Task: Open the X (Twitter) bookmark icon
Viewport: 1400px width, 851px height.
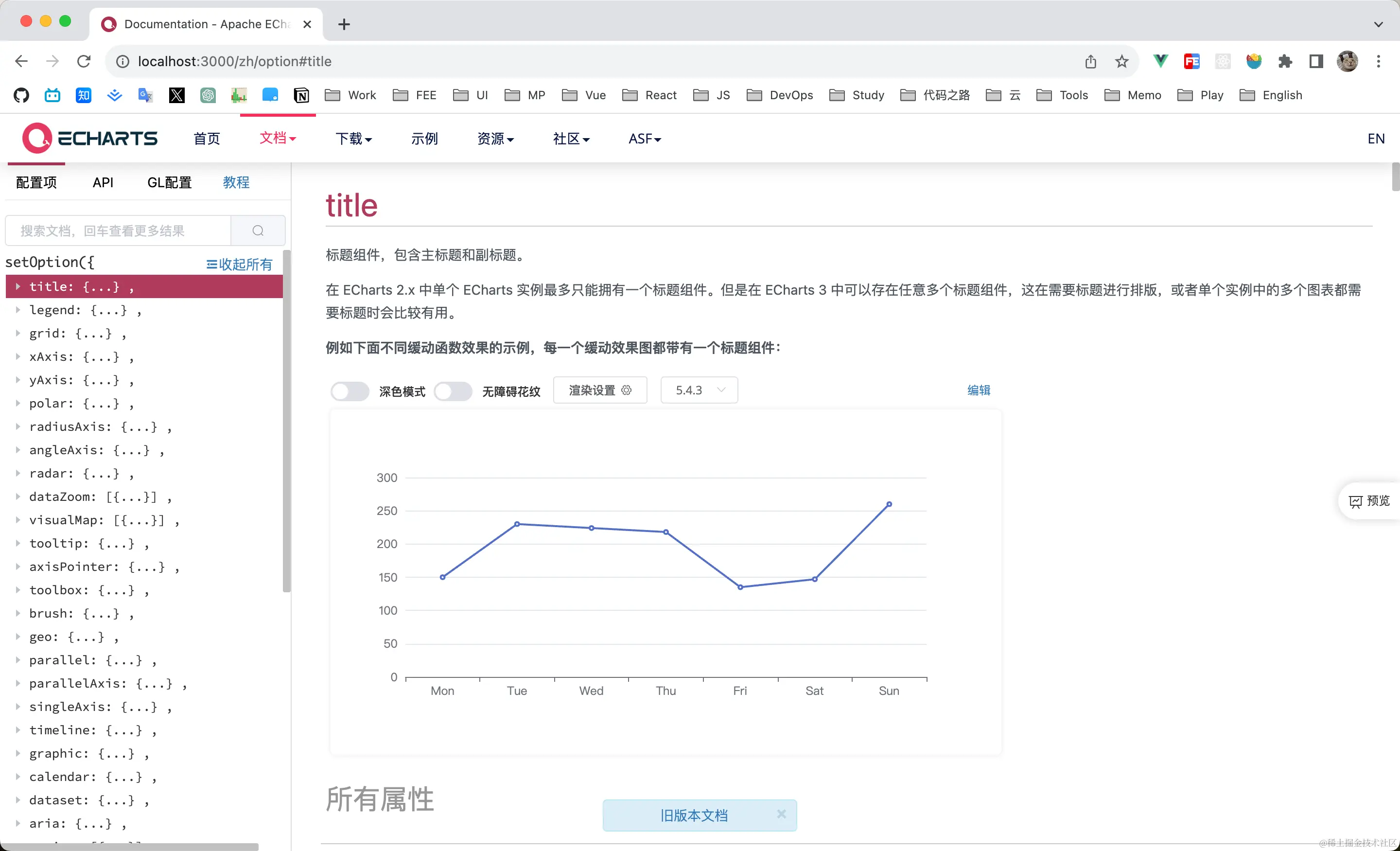Action: [x=177, y=95]
